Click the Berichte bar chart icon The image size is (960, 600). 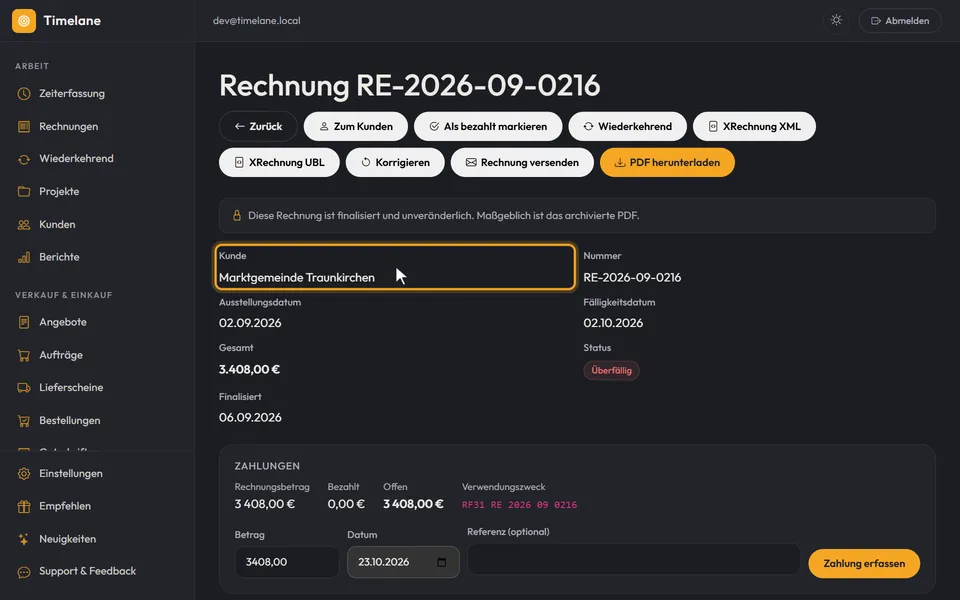coord(24,257)
